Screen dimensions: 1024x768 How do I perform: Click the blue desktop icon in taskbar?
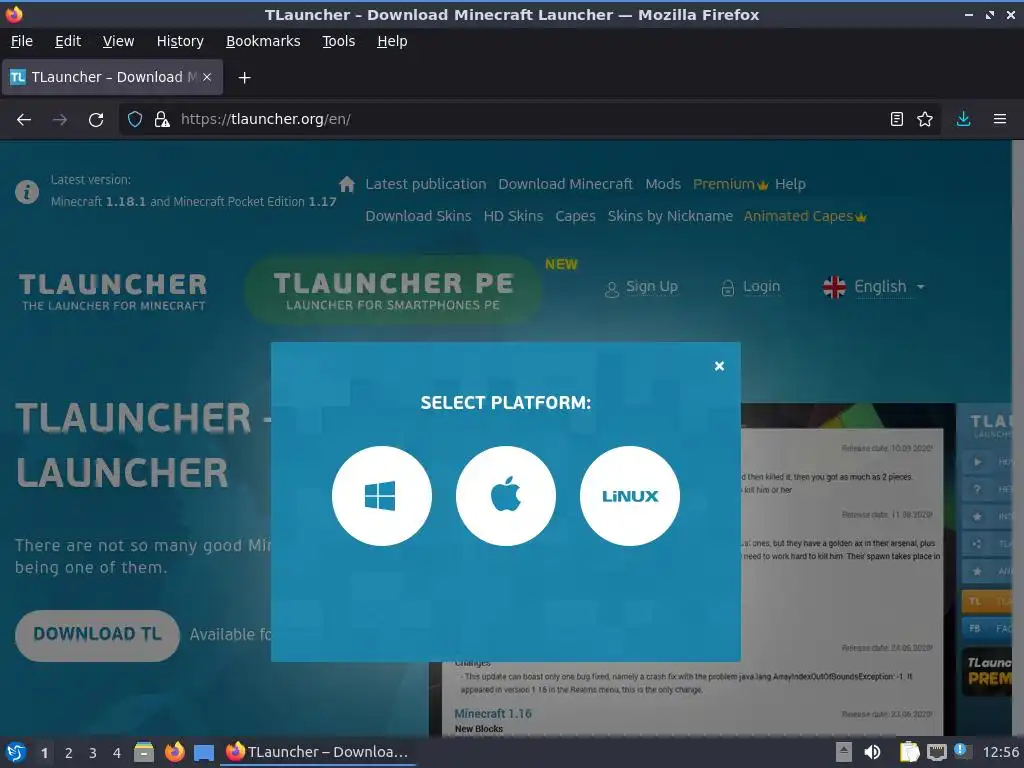[x=204, y=752]
